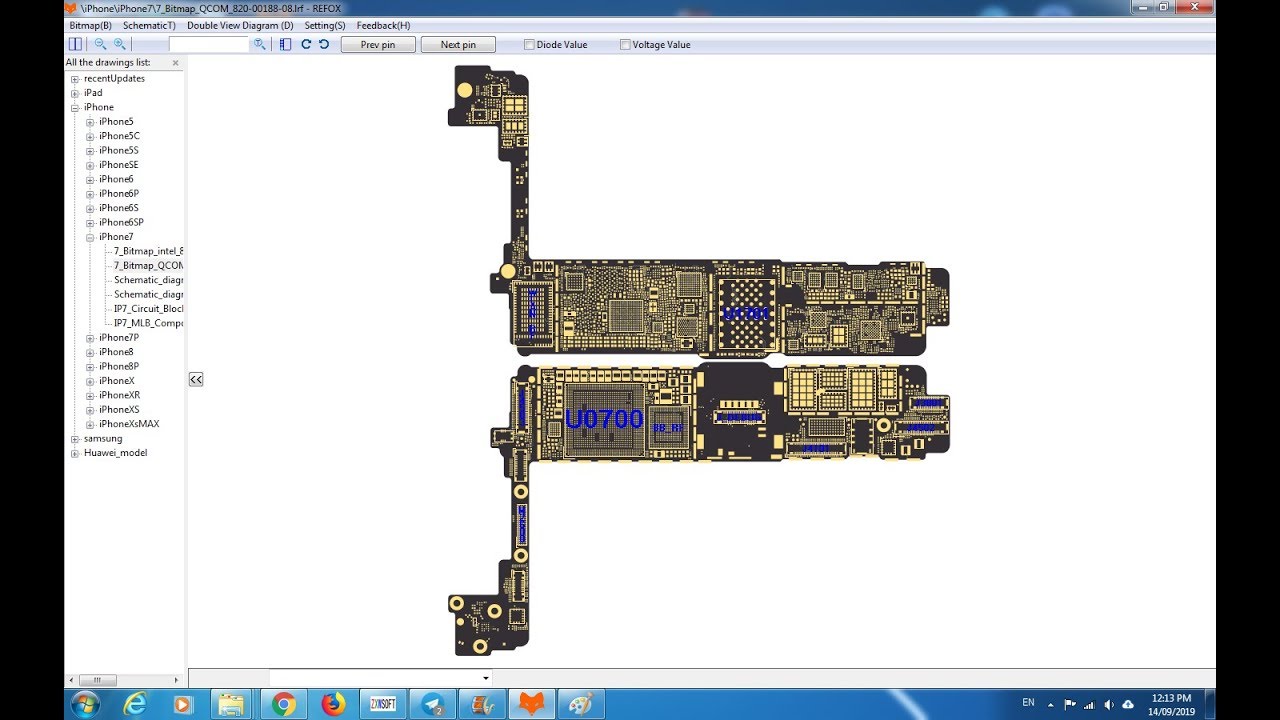The height and width of the screenshot is (720, 1280).
Task: Expand the iPad tree node
Action: pyautogui.click(x=75, y=93)
